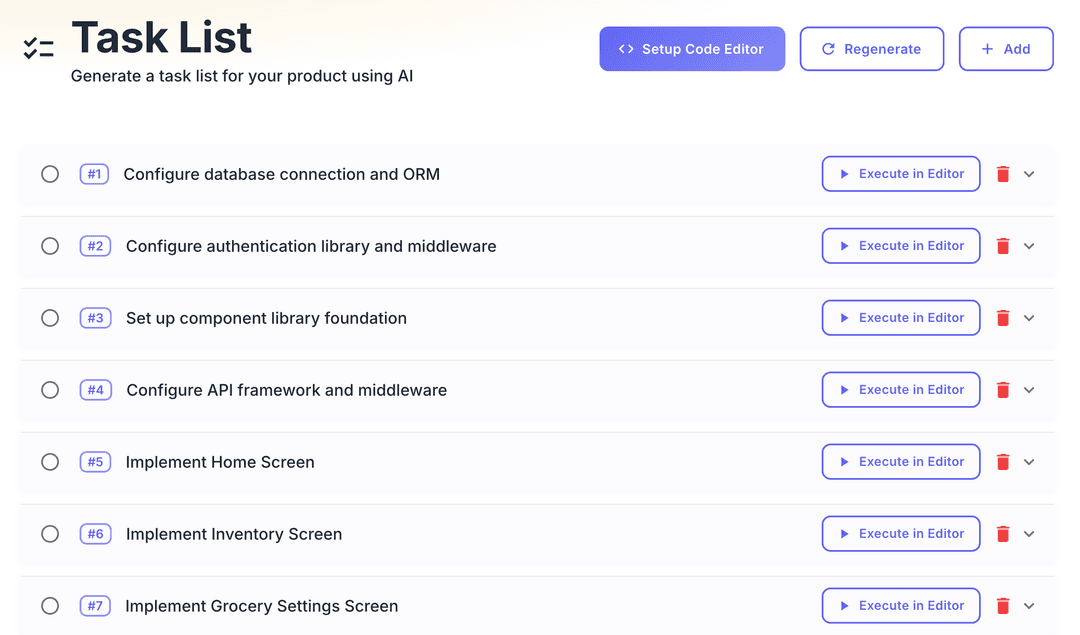Add a new task
1080x635 pixels.
pos(1005,49)
